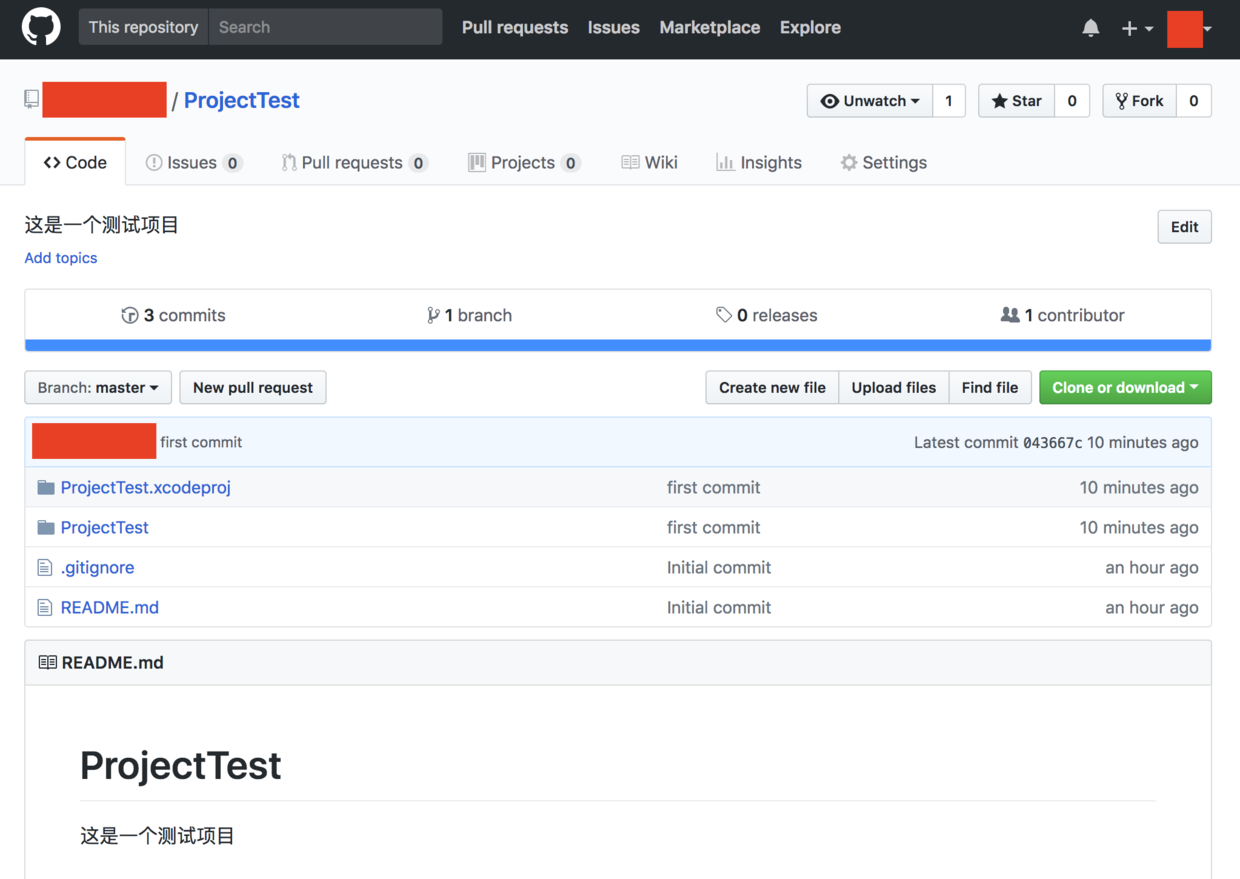
Task: Click the Add topics link
Action: (x=61, y=258)
